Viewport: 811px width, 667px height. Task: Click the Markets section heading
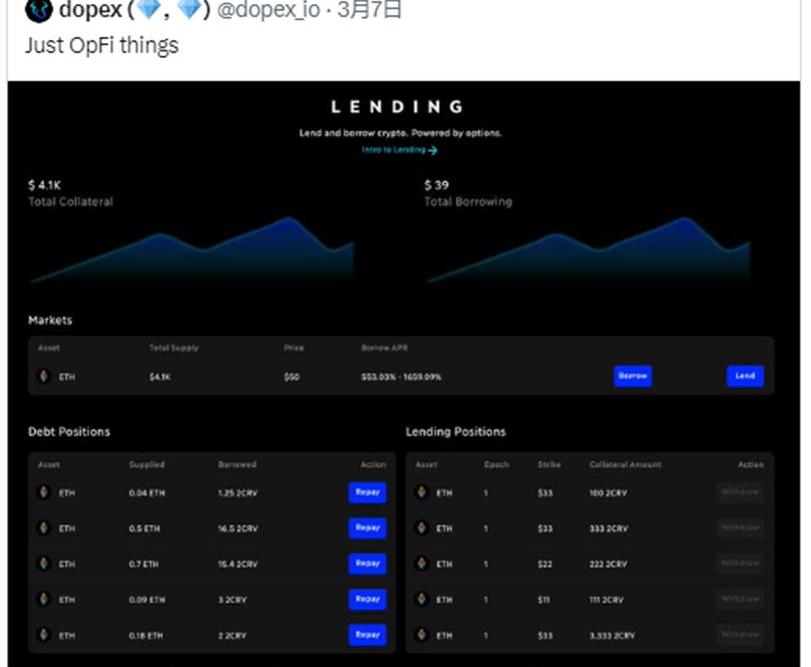tap(50, 321)
